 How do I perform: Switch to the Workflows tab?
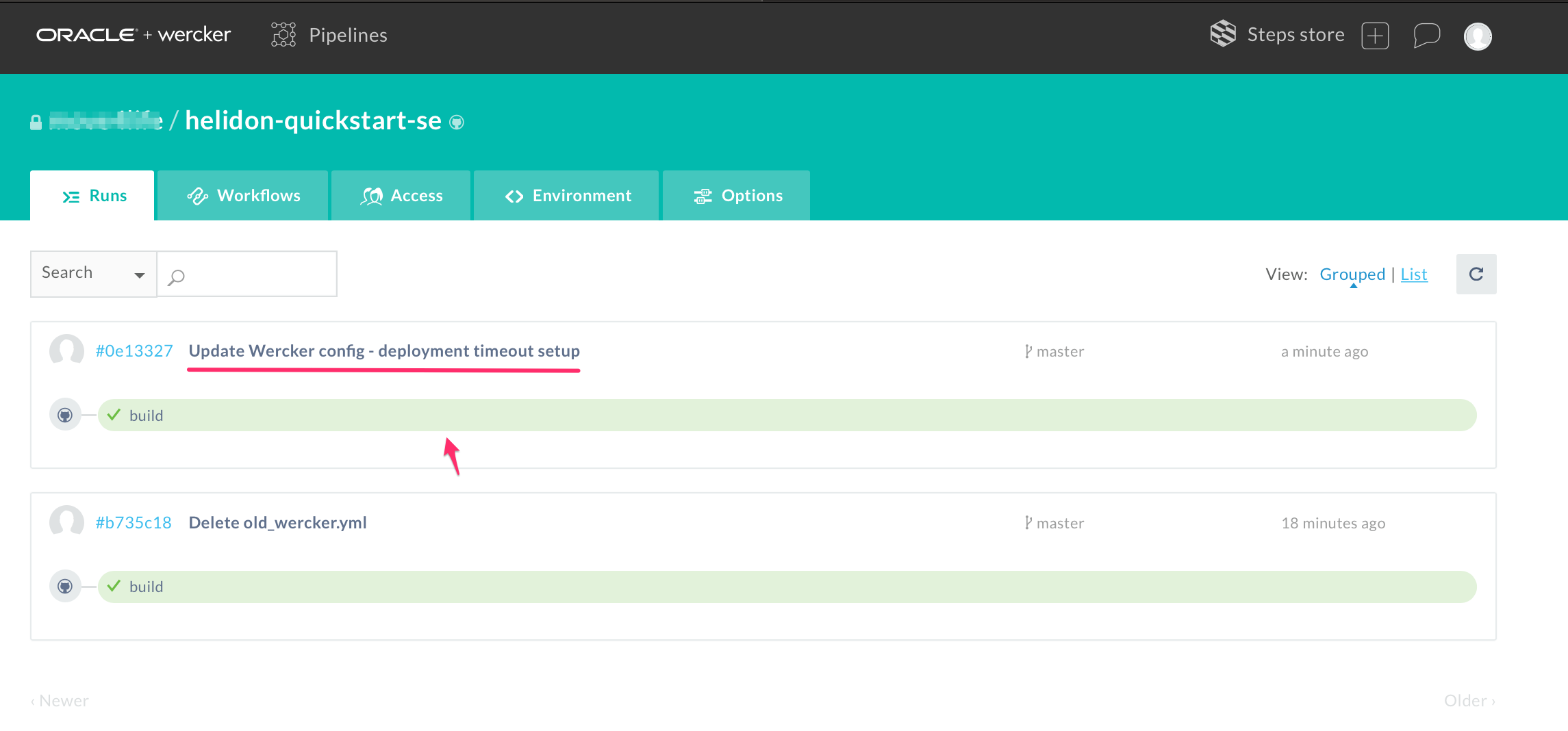(x=243, y=196)
